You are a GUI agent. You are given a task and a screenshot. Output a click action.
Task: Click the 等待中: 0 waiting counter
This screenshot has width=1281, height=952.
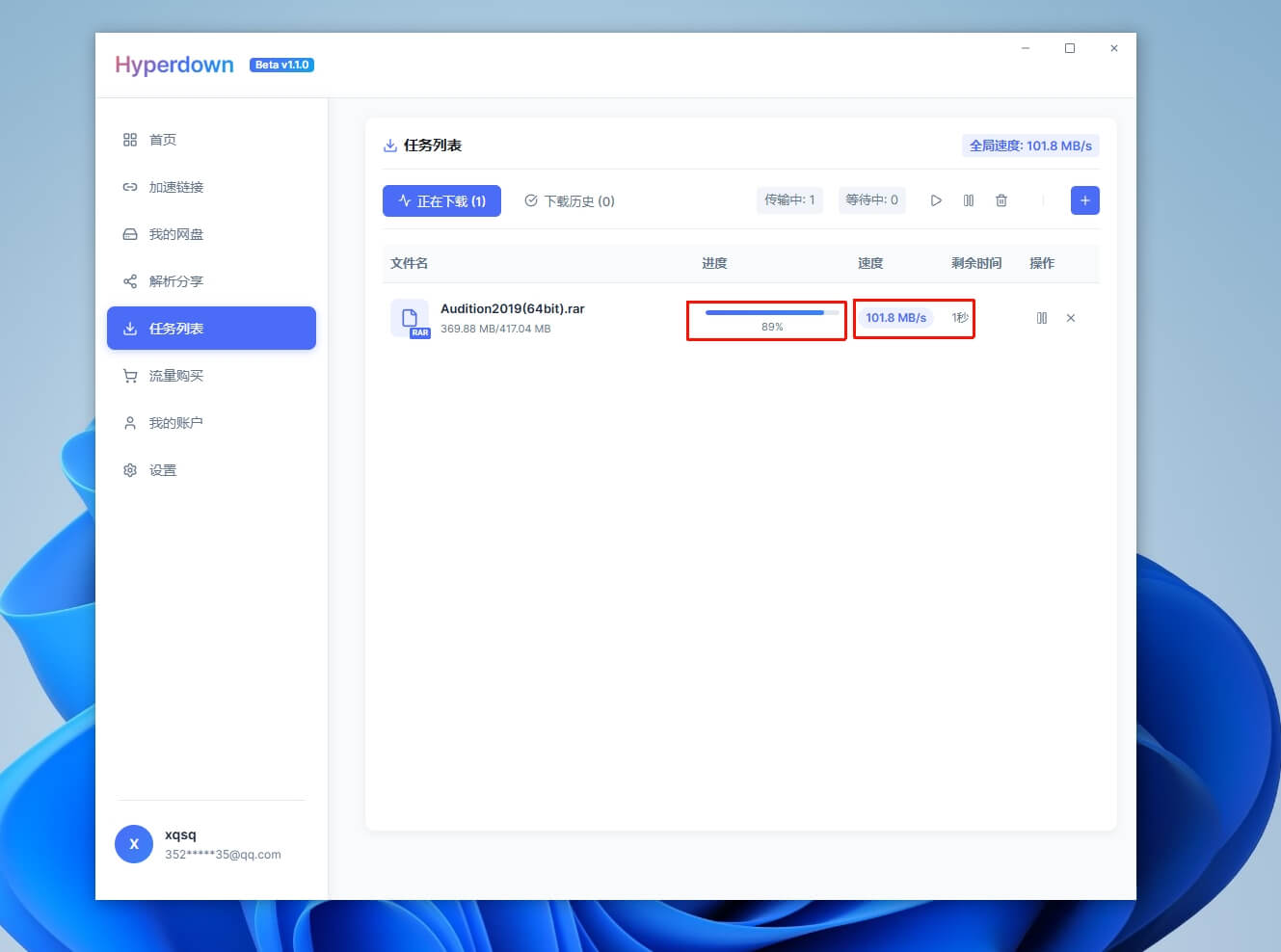(x=871, y=200)
